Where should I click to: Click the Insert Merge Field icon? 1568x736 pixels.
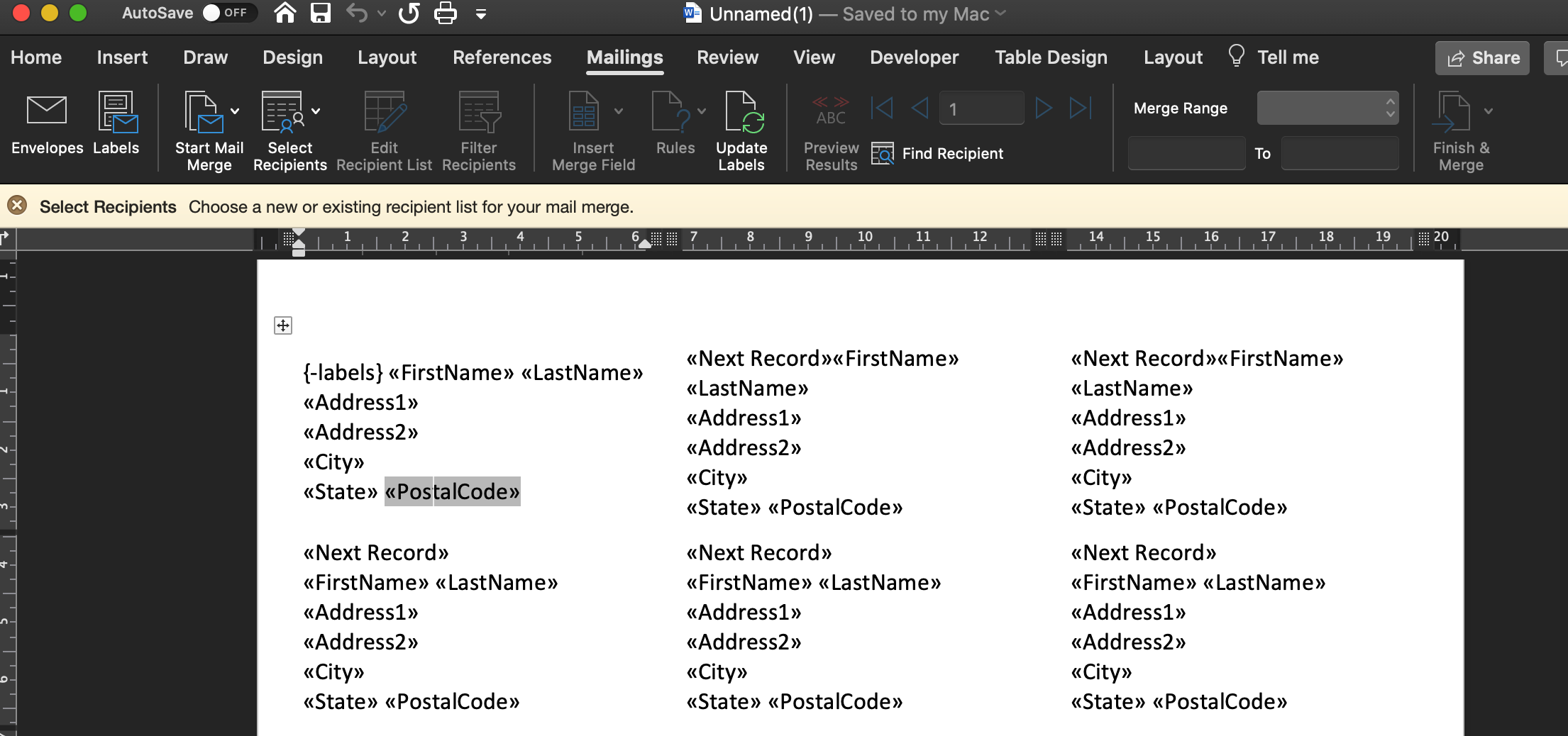coord(584,111)
